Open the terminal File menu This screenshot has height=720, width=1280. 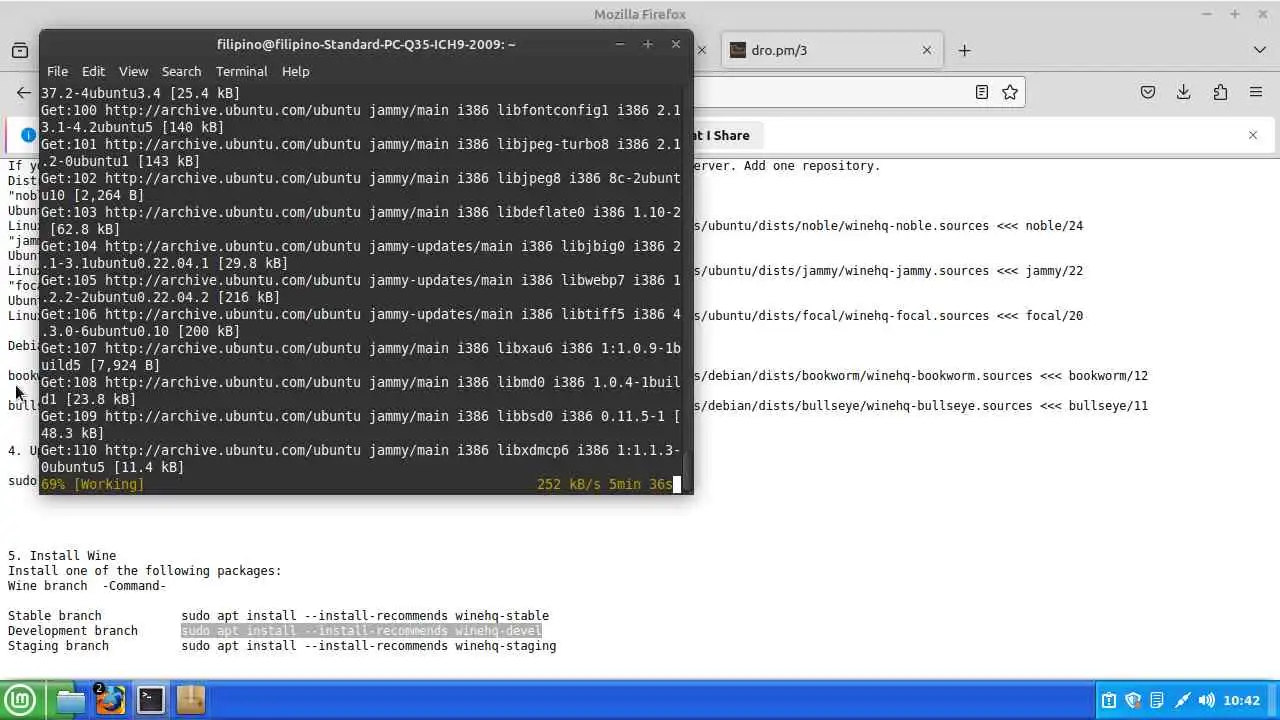[57, 71]
